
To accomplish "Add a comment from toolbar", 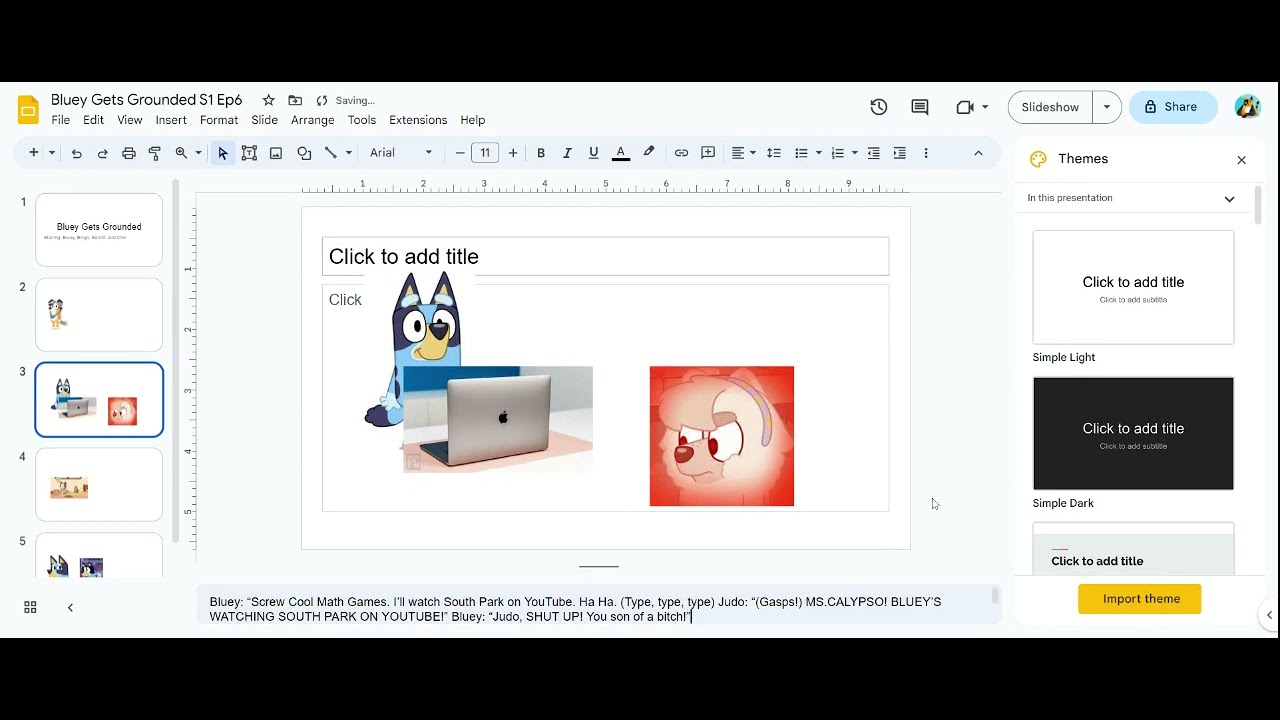I will (708, 153).
